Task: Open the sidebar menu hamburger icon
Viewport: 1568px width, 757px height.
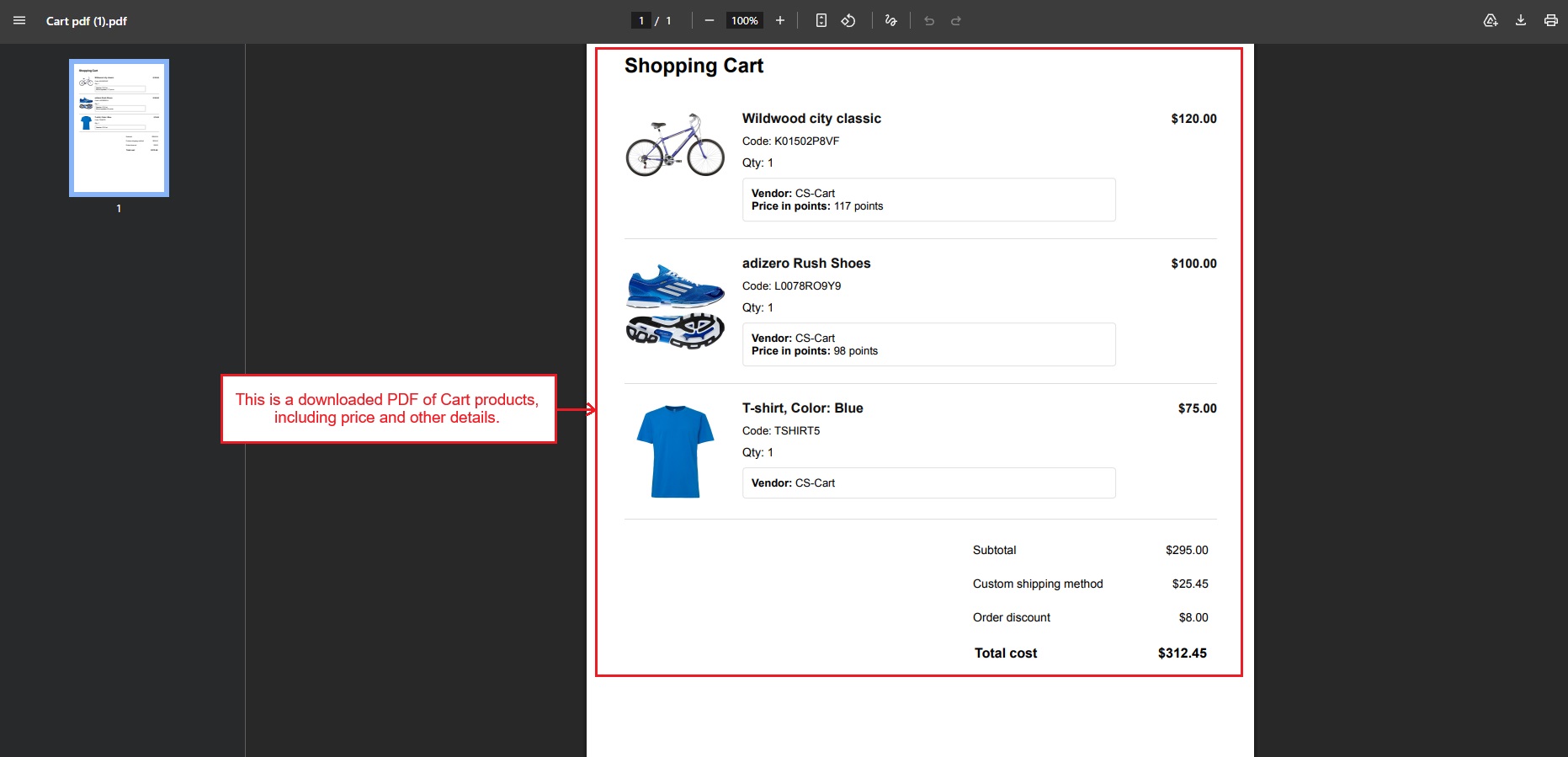Action: pos(19,21)
